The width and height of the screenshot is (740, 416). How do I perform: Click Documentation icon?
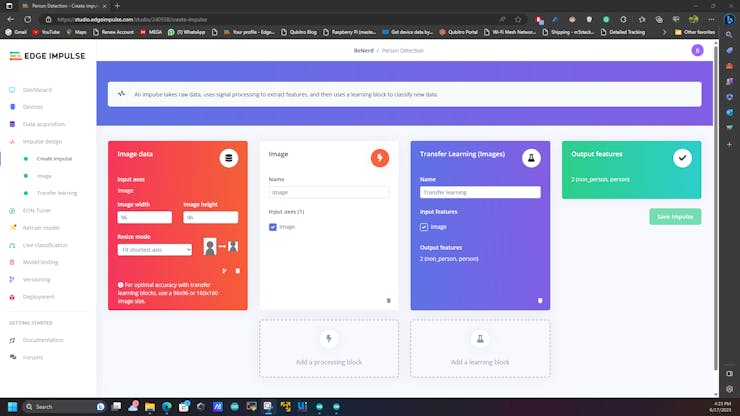pos(12,340)
